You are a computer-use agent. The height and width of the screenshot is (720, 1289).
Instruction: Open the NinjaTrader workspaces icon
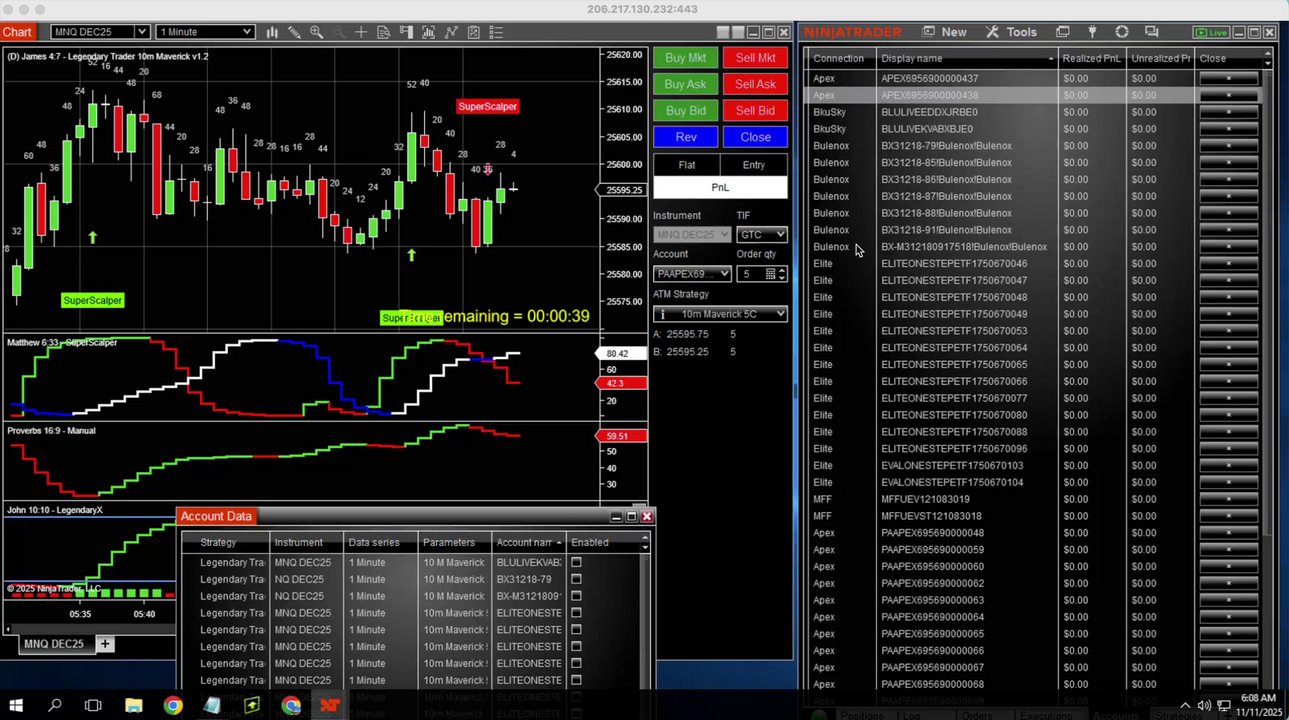[x=1062, y=32]
